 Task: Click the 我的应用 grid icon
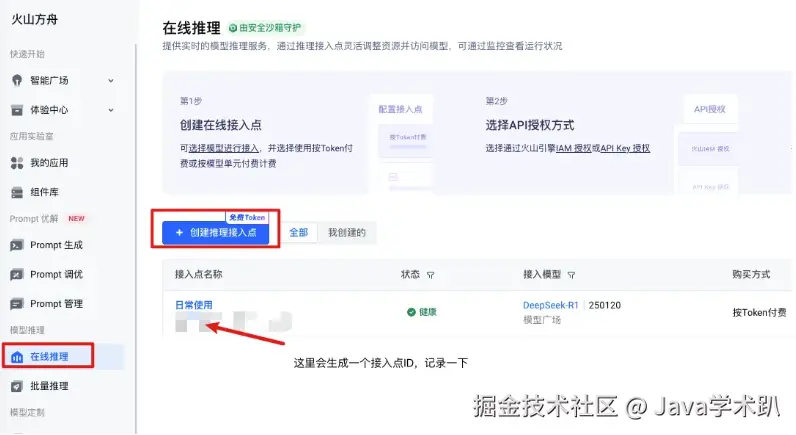click(17, 162)
